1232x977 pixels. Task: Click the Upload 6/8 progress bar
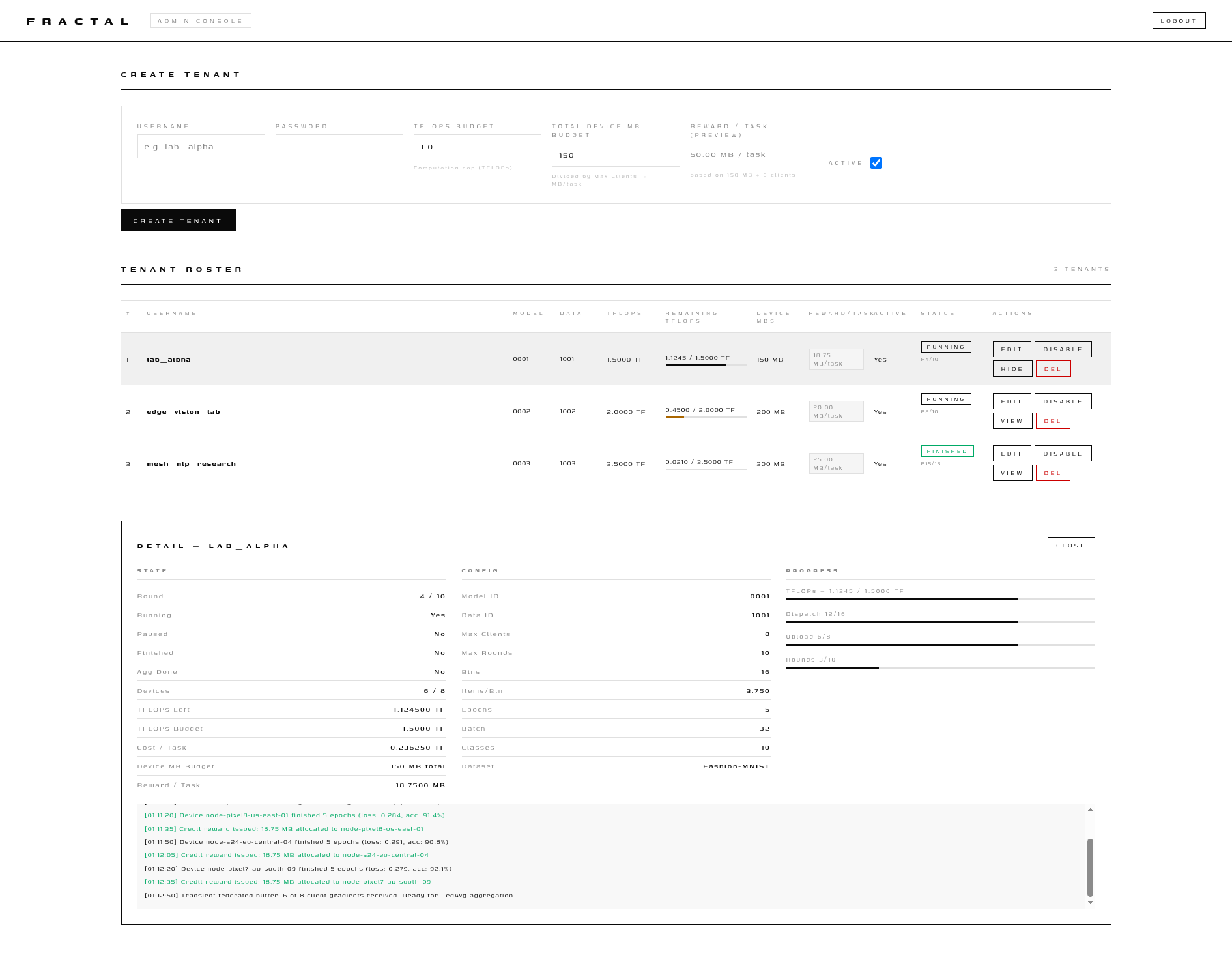(x=940, y=645)
